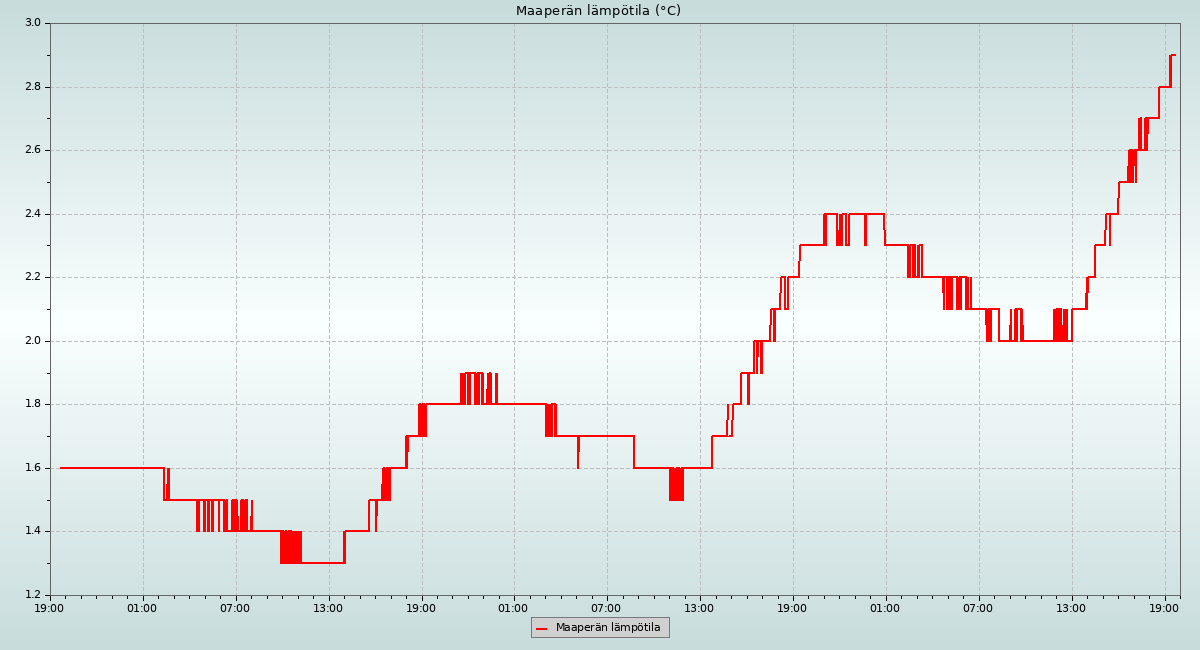
Task: Click the 1.6 y-axis tick label
Action: [32, 468]
